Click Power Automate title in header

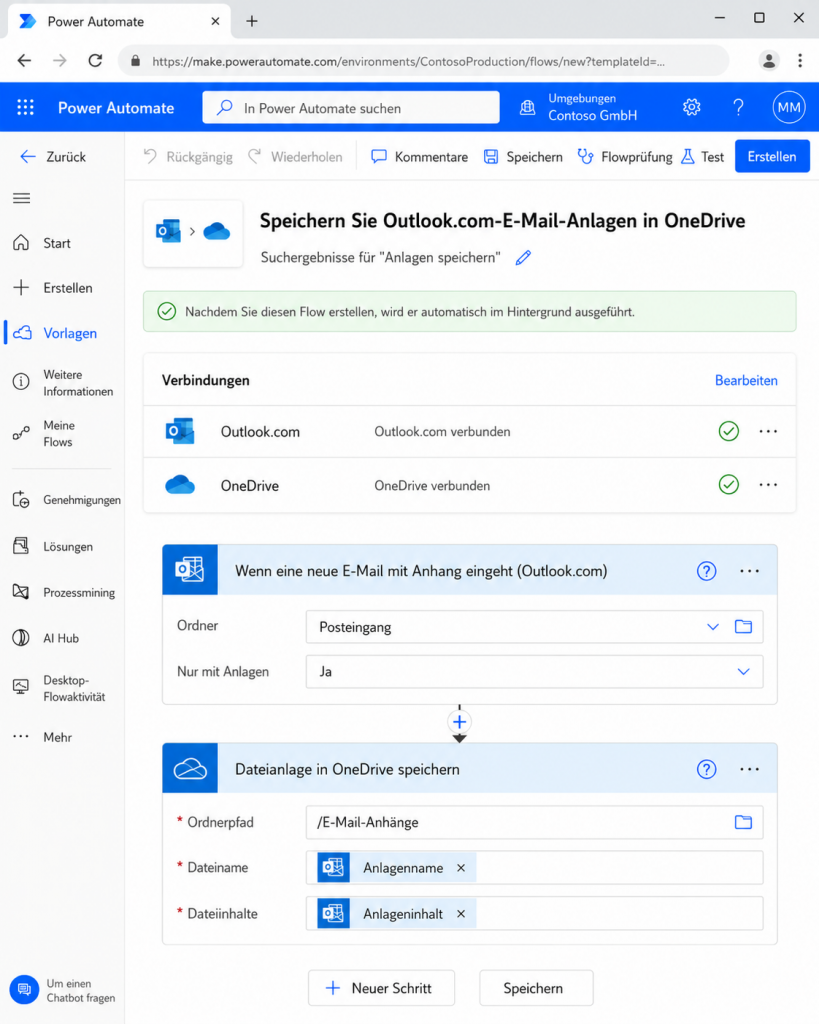tap(116, 108)
